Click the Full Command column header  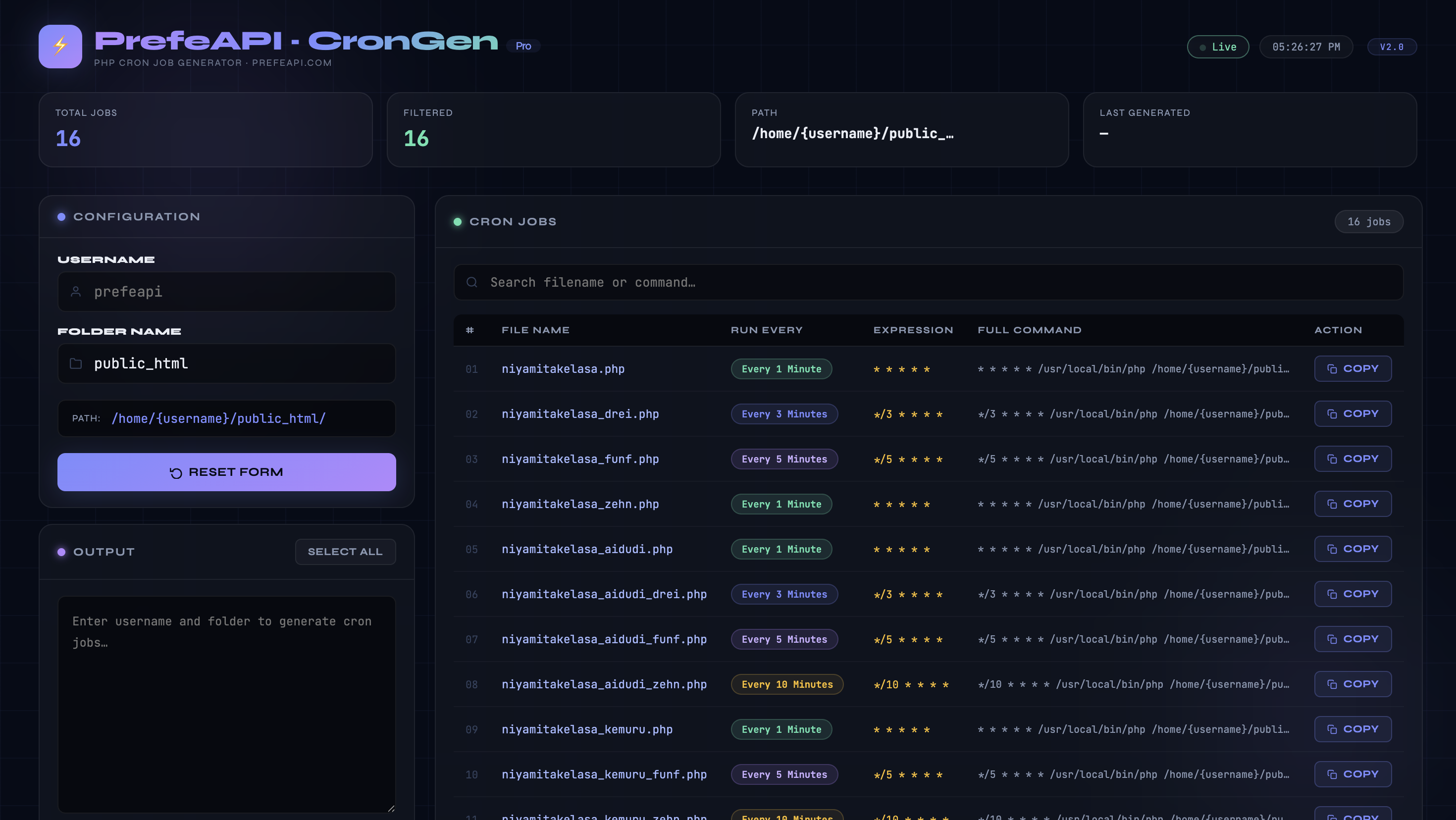(x=1030, y=330)
